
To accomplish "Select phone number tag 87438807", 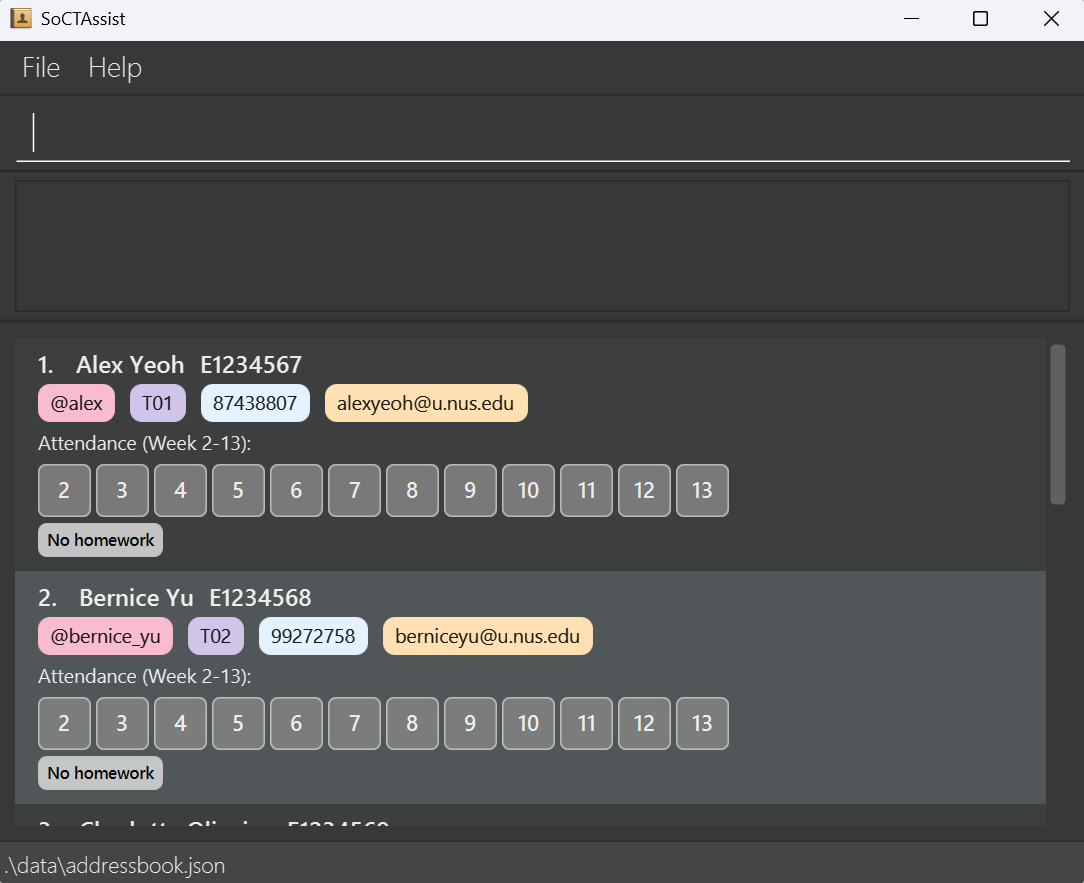I will (x=255, y=403).
